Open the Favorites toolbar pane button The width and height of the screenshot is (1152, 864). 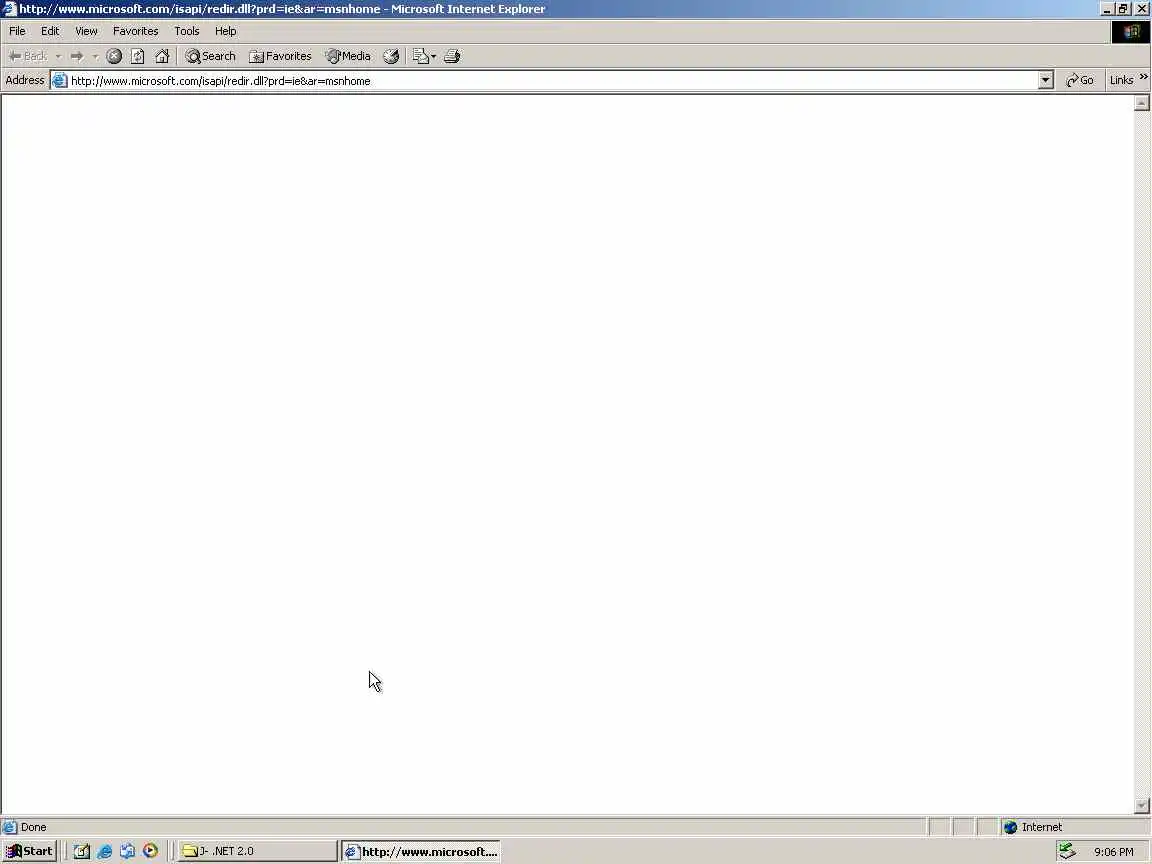pos(280,56)
